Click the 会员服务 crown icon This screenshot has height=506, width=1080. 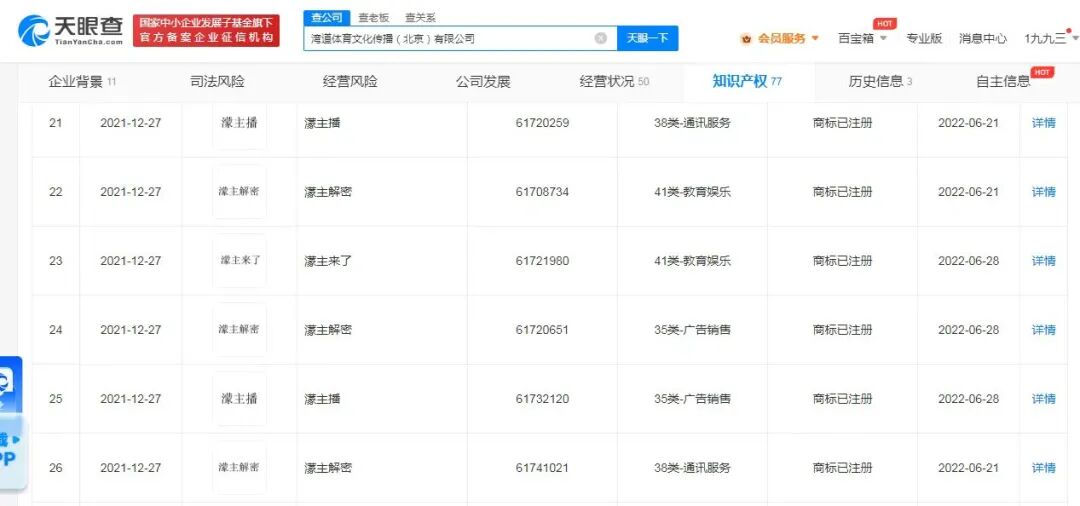point(747,39)
